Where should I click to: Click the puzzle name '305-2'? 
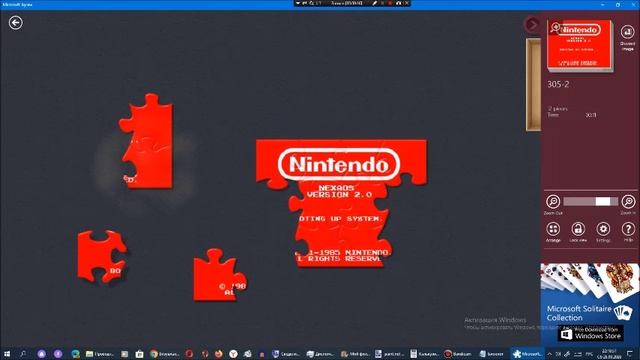point(558,84)
